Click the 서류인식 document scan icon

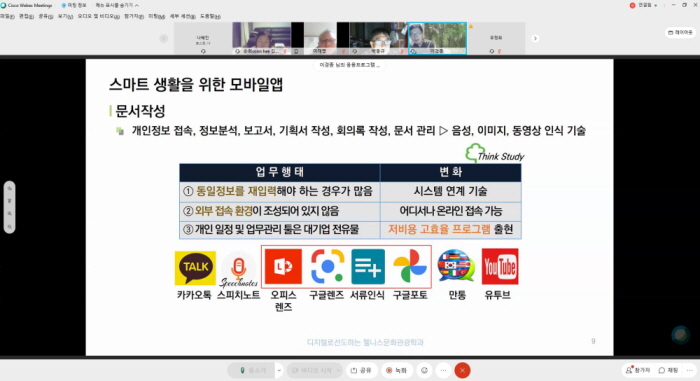click(x=368, y=267)
